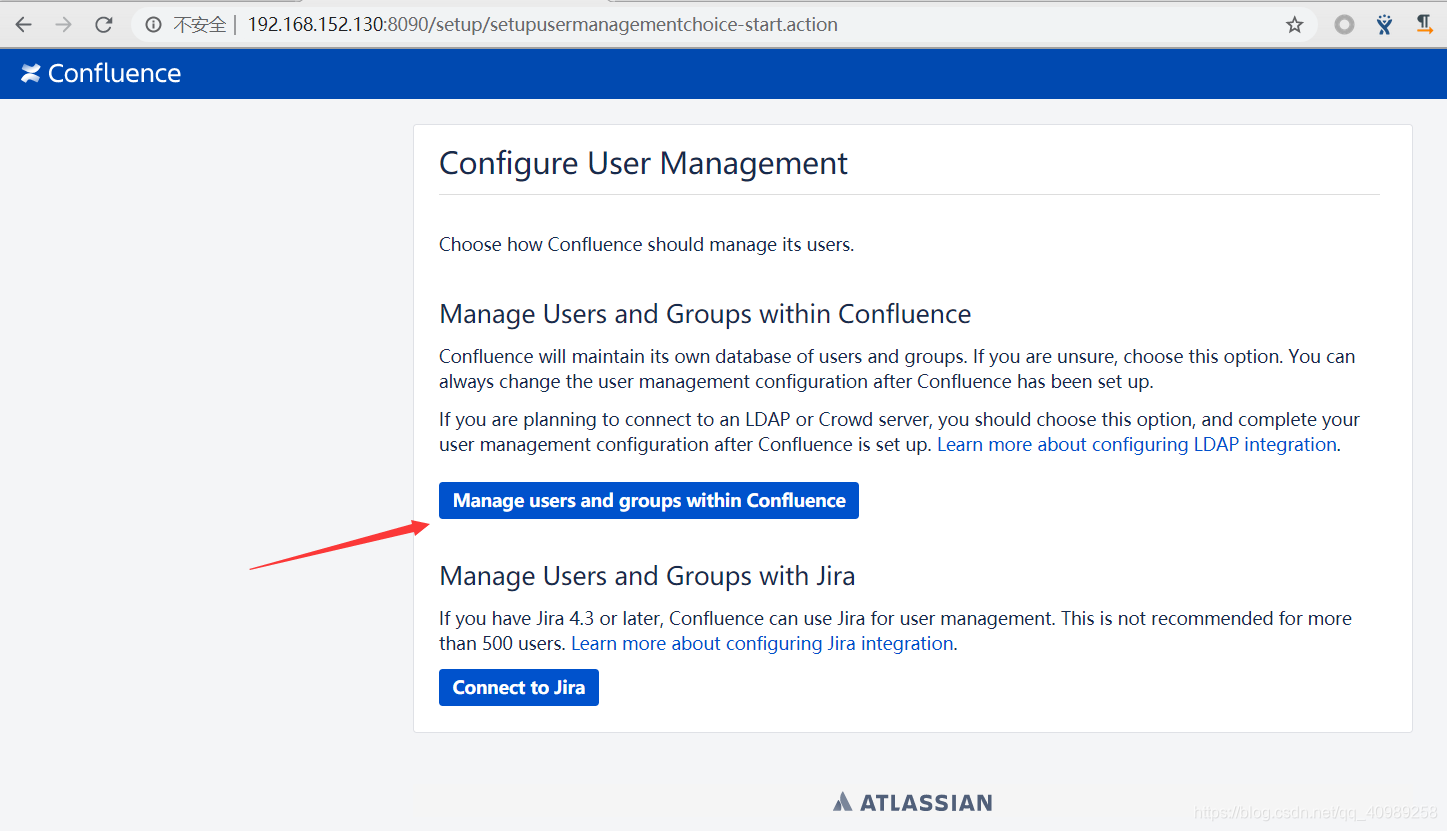Open the blue figure browser extension
This screenshot has width=1447, height=831.
coord(1384,25)
